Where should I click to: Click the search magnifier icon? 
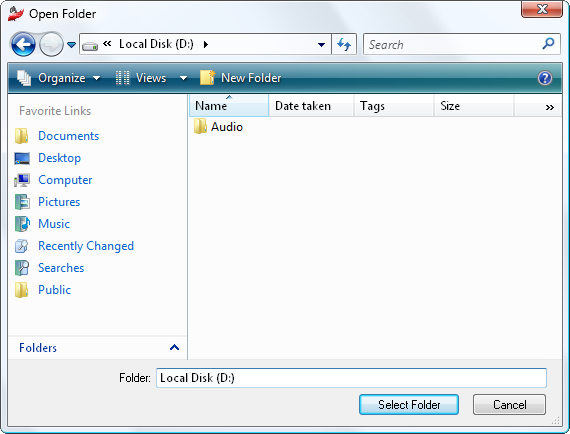point(548,44)
